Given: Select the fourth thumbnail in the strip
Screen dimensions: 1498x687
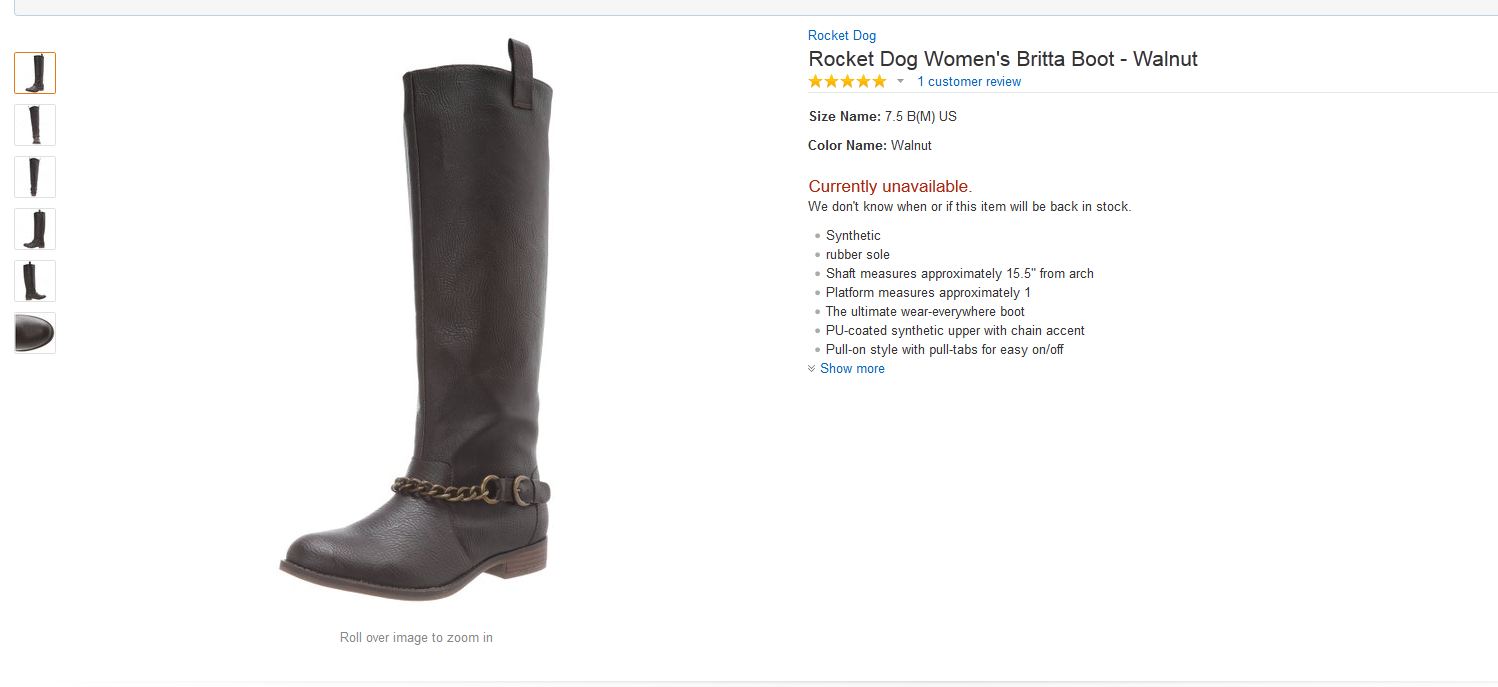Looking at the screenshot, I should coord(35,229).
